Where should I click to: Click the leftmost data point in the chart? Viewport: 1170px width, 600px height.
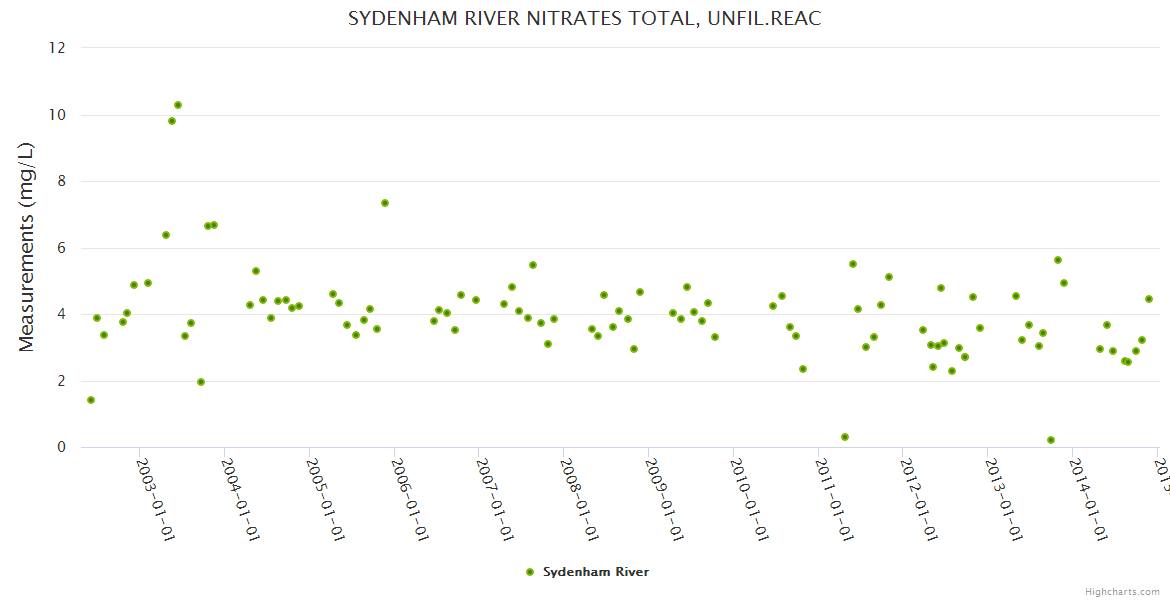pos(91,400)
